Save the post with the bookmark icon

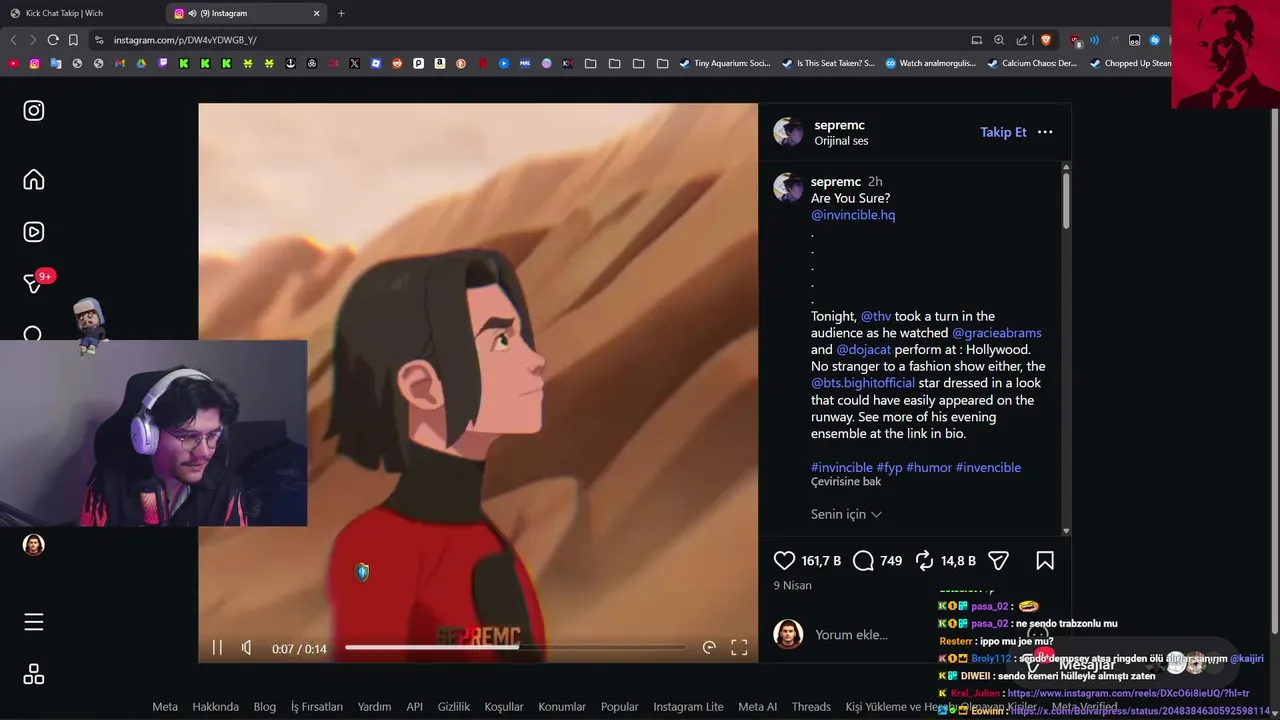pyautogui.click(x=1045, y=561)
